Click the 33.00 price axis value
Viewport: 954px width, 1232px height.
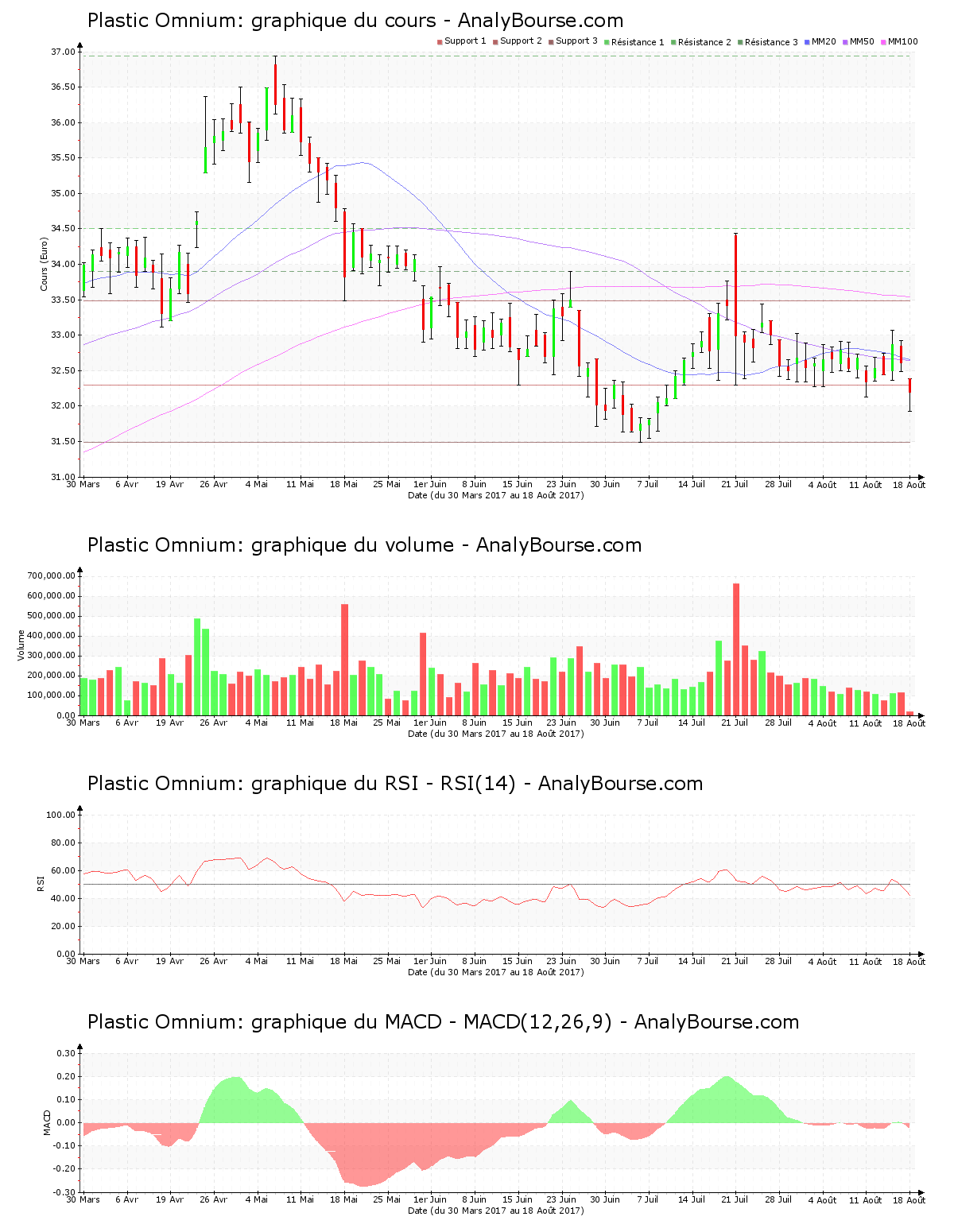[x=63, y=335]
